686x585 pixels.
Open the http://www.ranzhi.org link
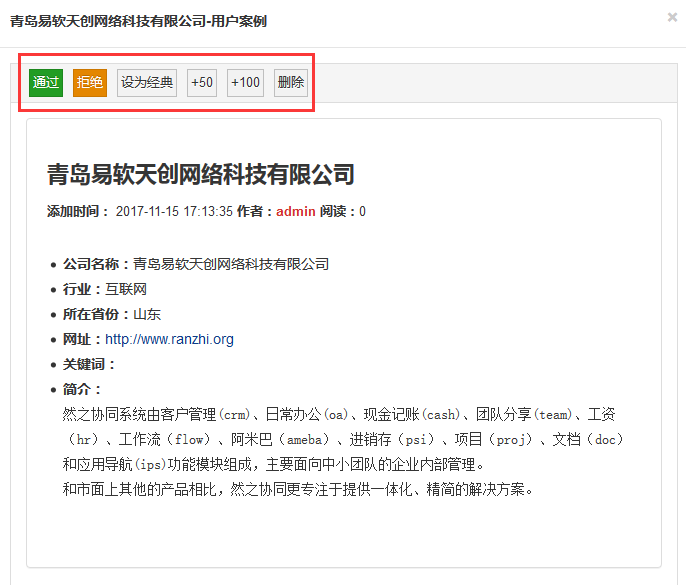coord(169,339)
